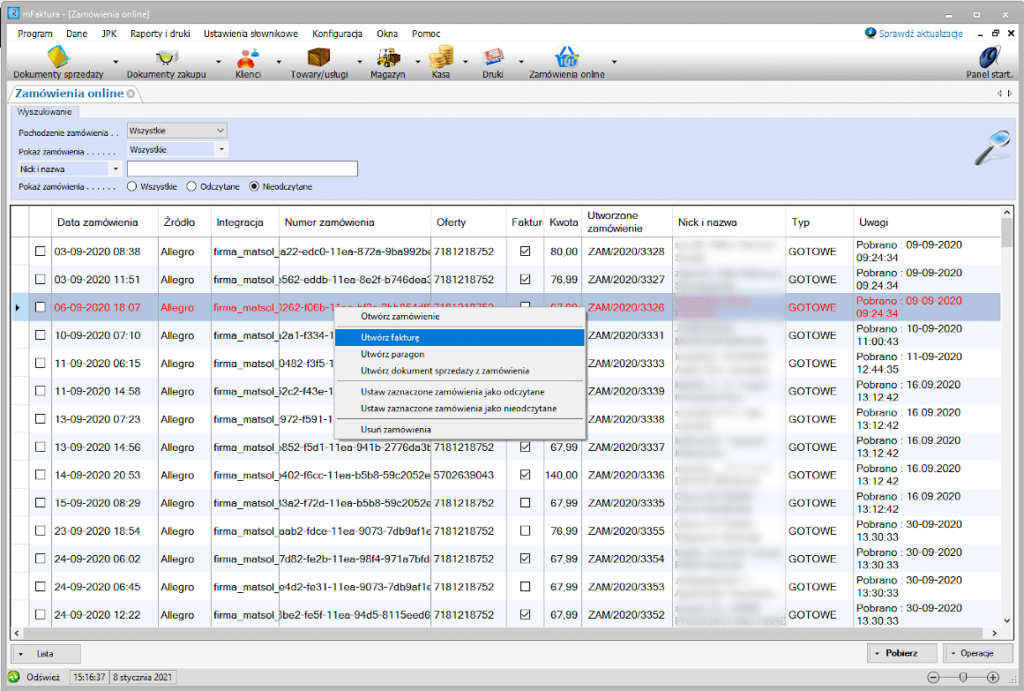The width and height of the screenshot is (1024, 691).
Task: Select the Odczytane radio button
Action: (x=191, y=187)
